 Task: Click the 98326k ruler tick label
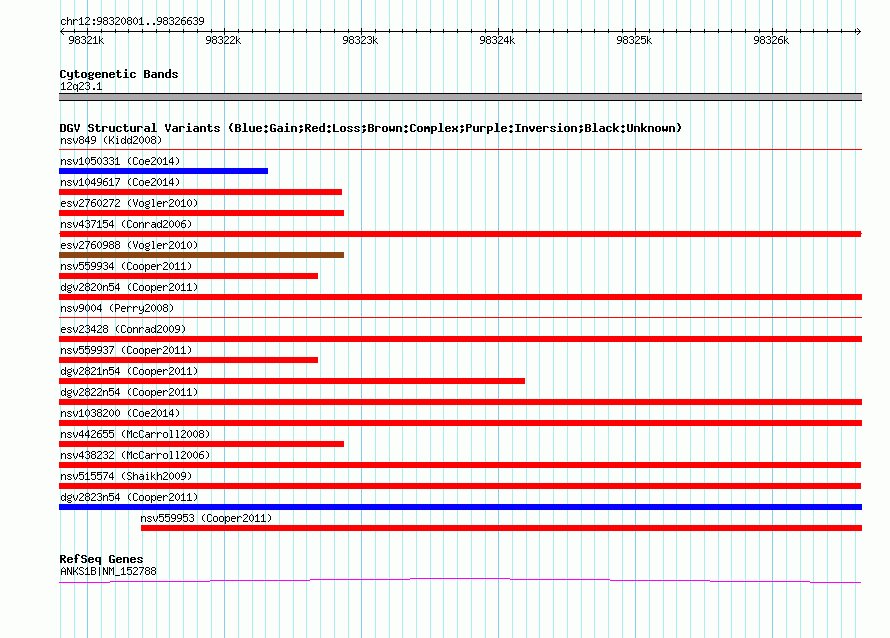[771, 40]
